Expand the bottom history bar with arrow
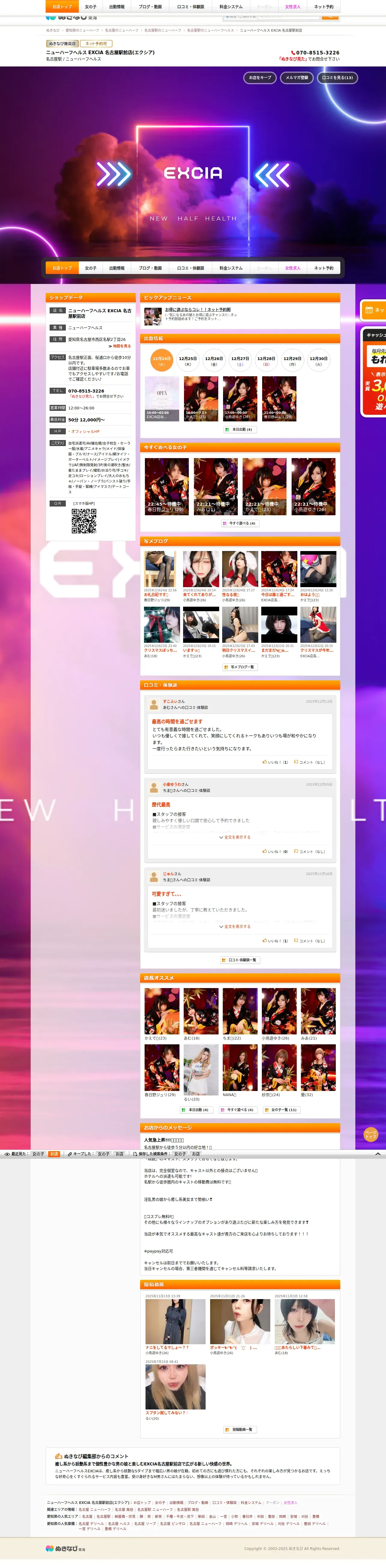The image size is (386, 1568). [x=378, y=1154]
